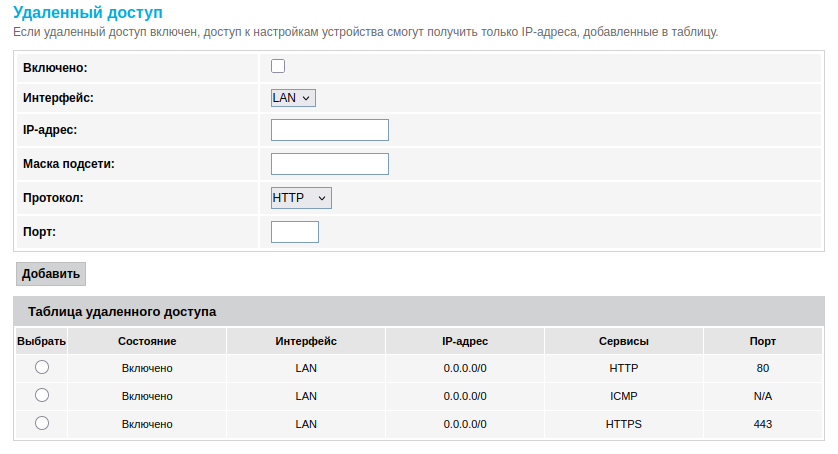Click the port 443 cell
The width and height of the screenshot is (838, 454).
763,424
